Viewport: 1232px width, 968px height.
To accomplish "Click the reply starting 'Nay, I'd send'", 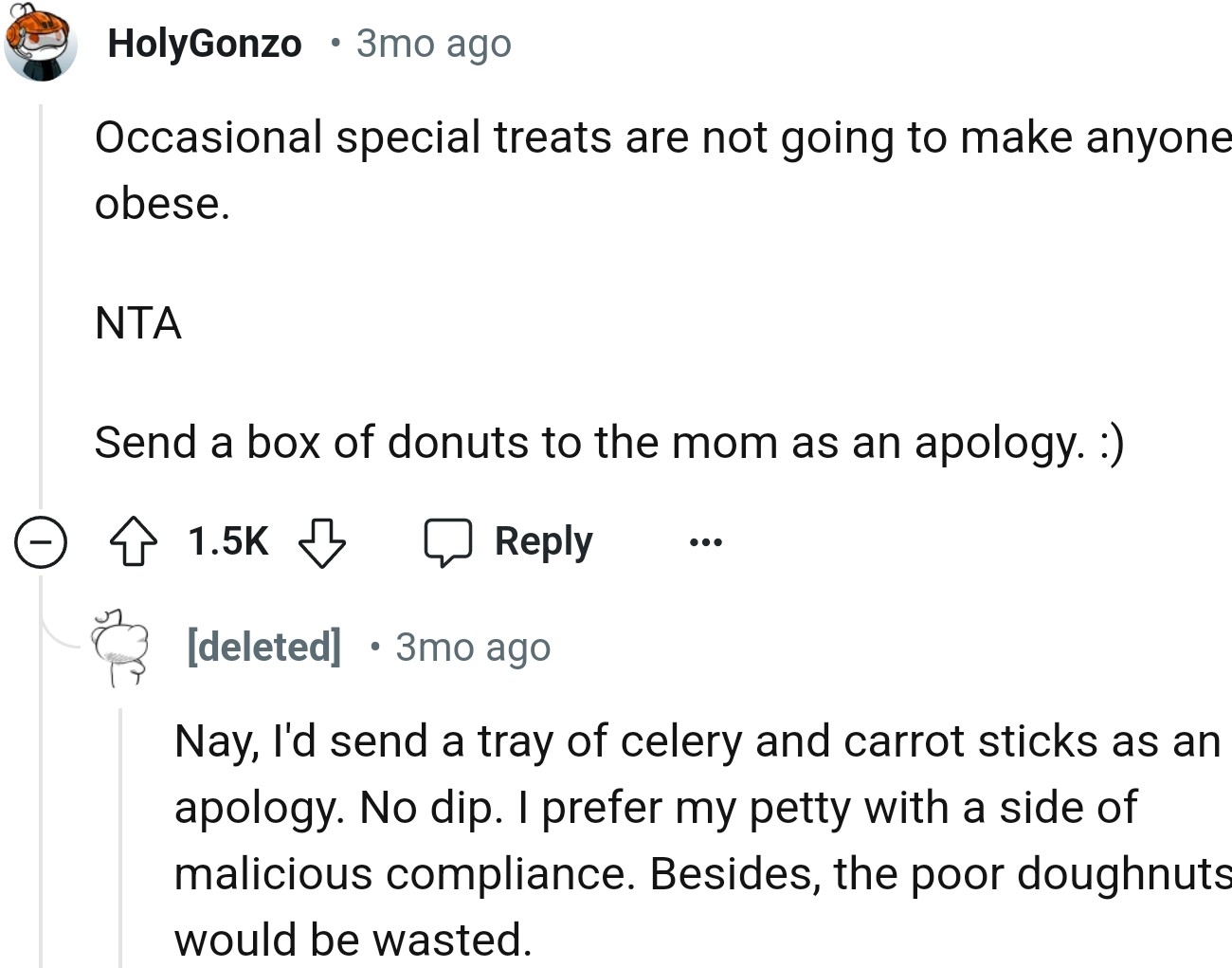I will pos(697,741).
